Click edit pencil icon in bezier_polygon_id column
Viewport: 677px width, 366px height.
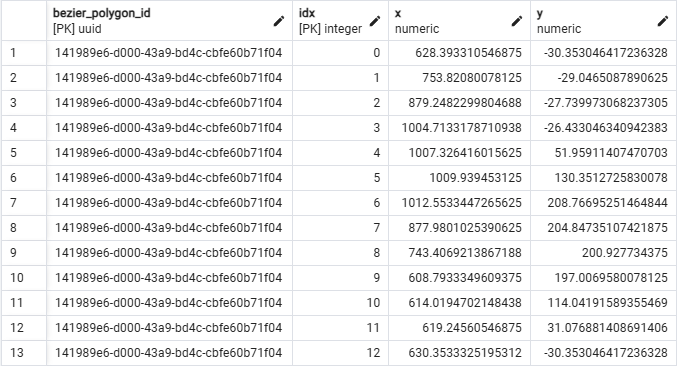[279, 21]
